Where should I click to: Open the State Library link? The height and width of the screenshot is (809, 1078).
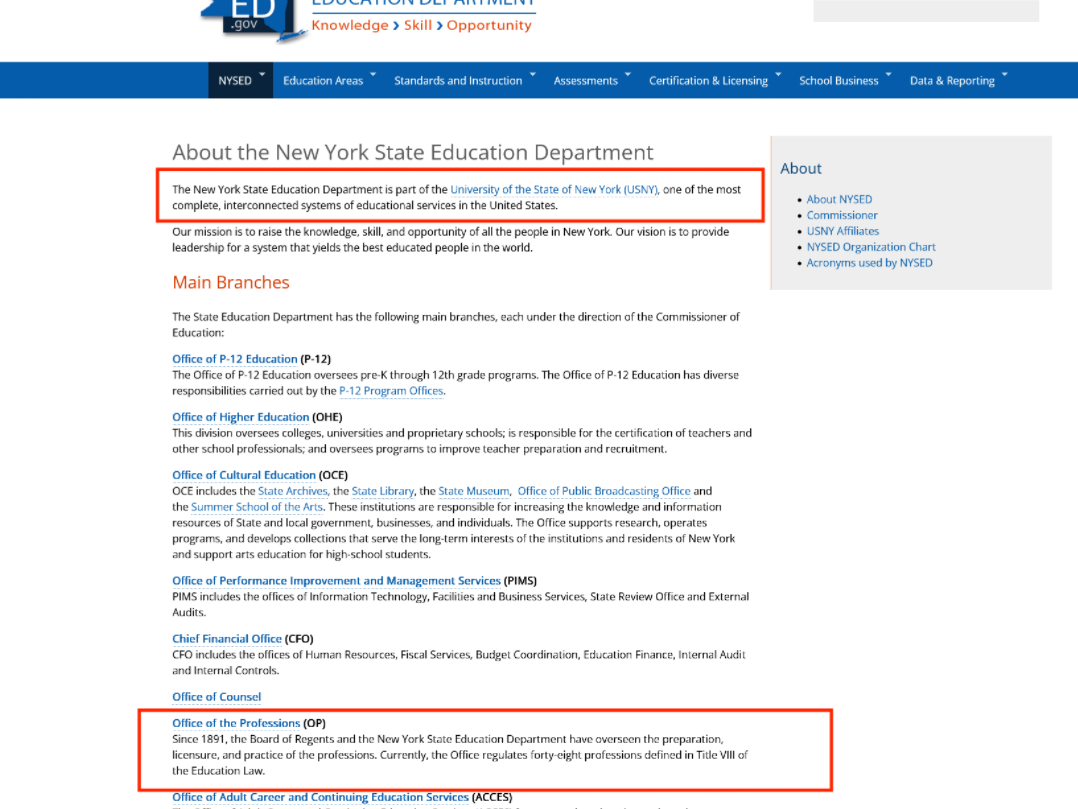click(x=383, y=491)
